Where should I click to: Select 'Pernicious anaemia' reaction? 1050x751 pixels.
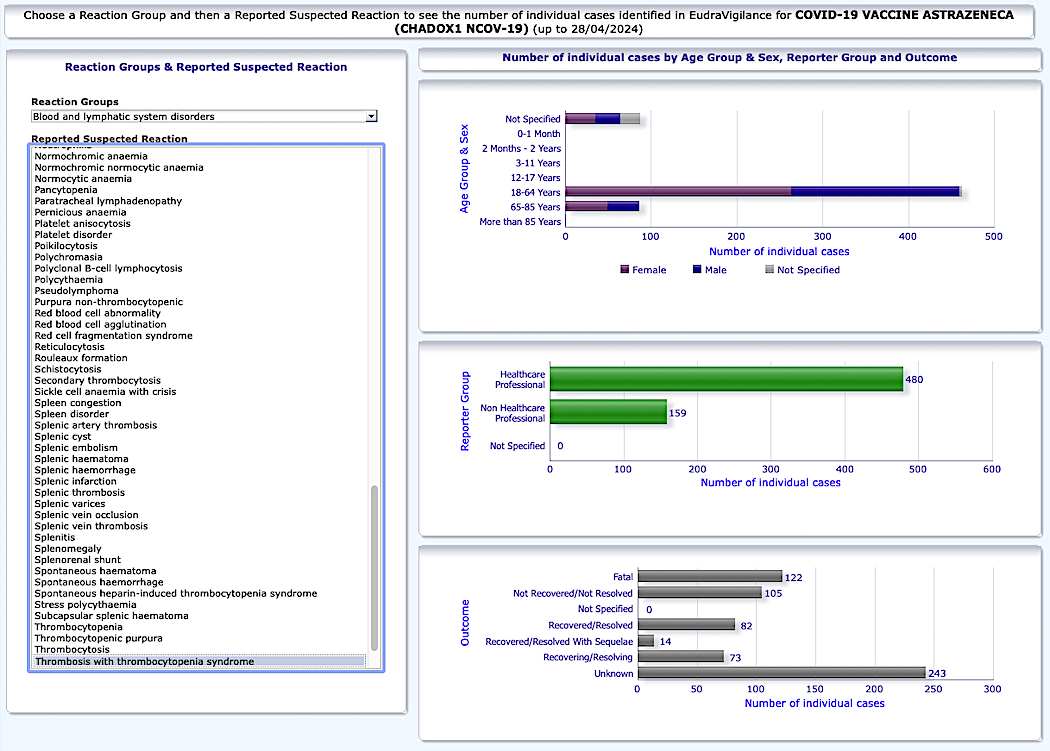click(80, 212)
